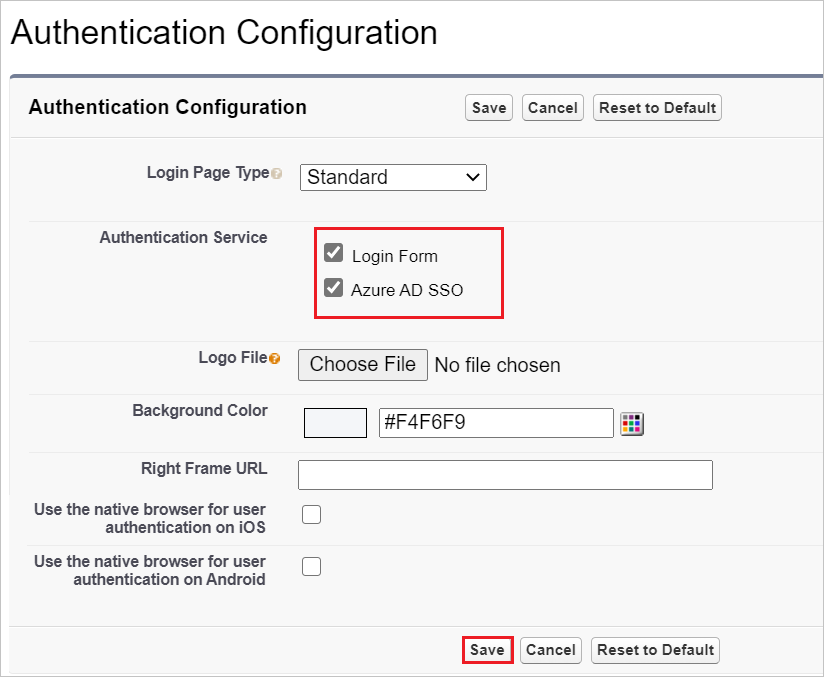Click into the Right Frame URL field

point(505,475)
